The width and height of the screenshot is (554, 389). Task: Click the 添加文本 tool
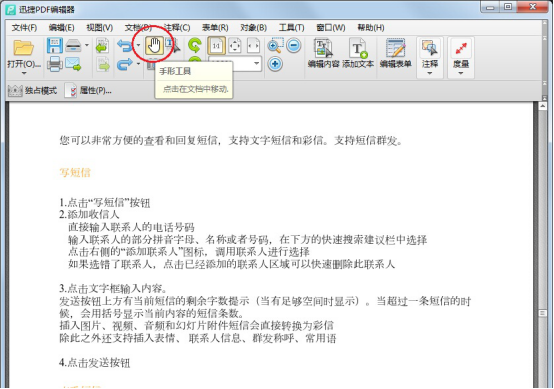[358, 53]
